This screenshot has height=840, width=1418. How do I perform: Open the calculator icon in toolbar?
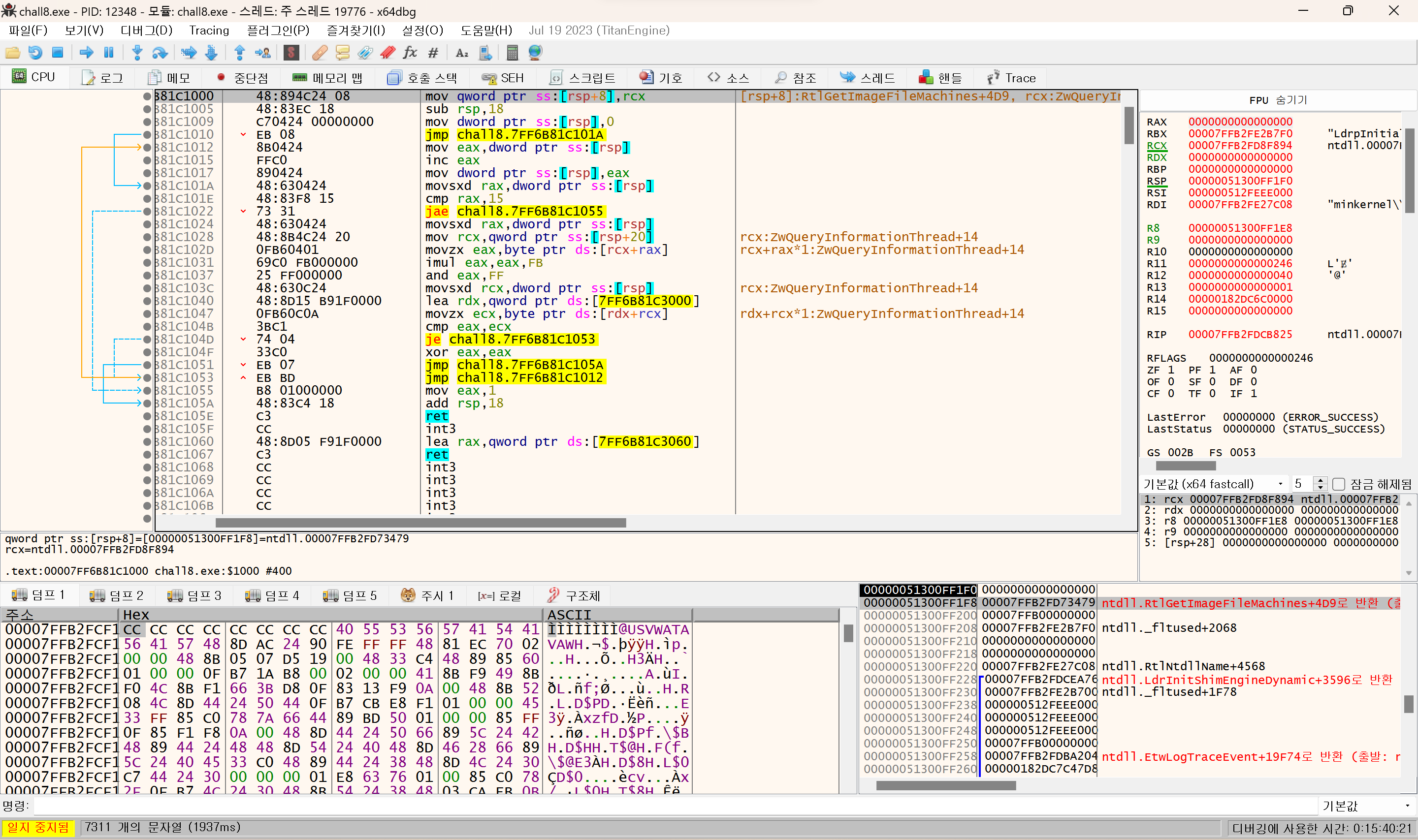(x=512, y=53)
